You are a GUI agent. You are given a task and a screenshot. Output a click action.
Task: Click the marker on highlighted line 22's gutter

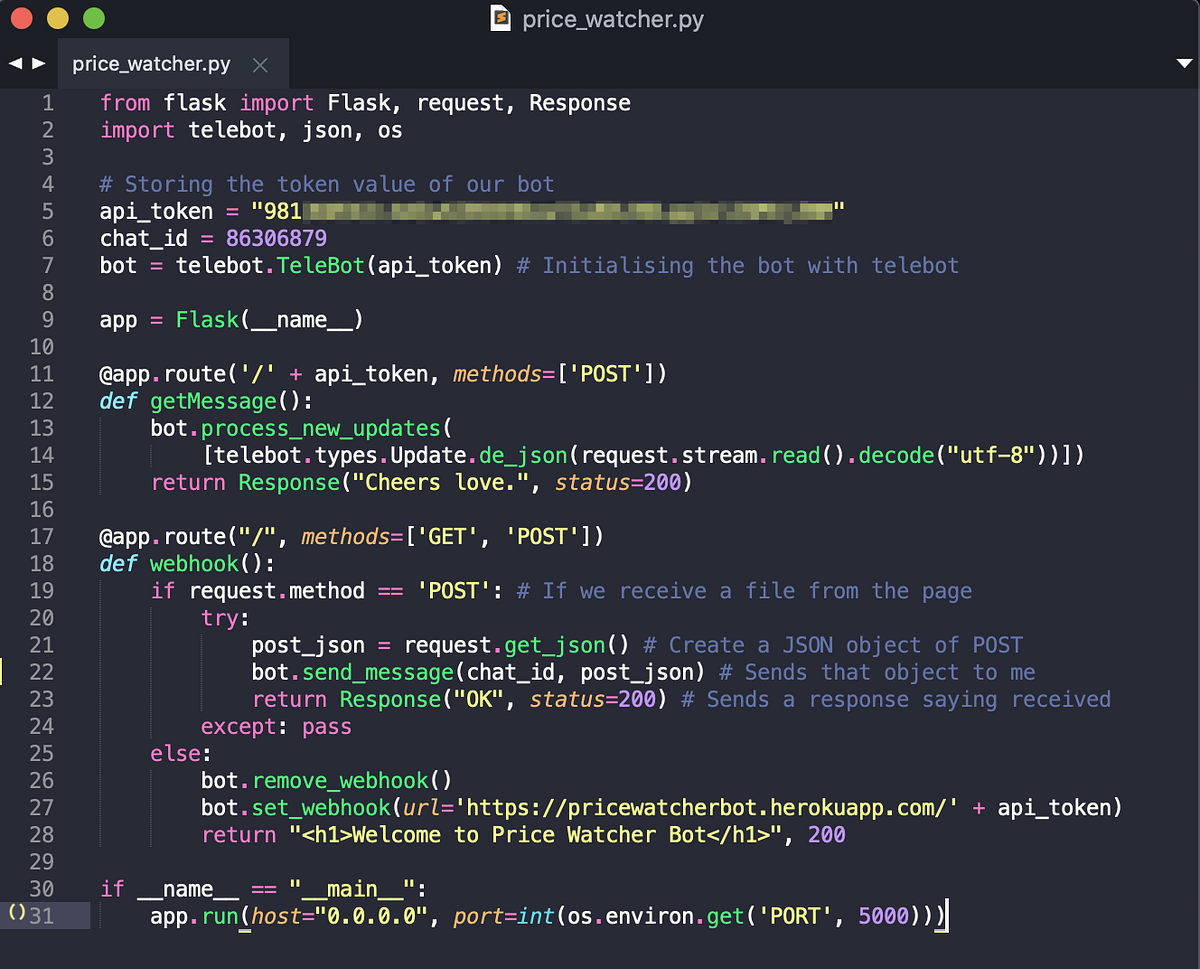[3, 672]
